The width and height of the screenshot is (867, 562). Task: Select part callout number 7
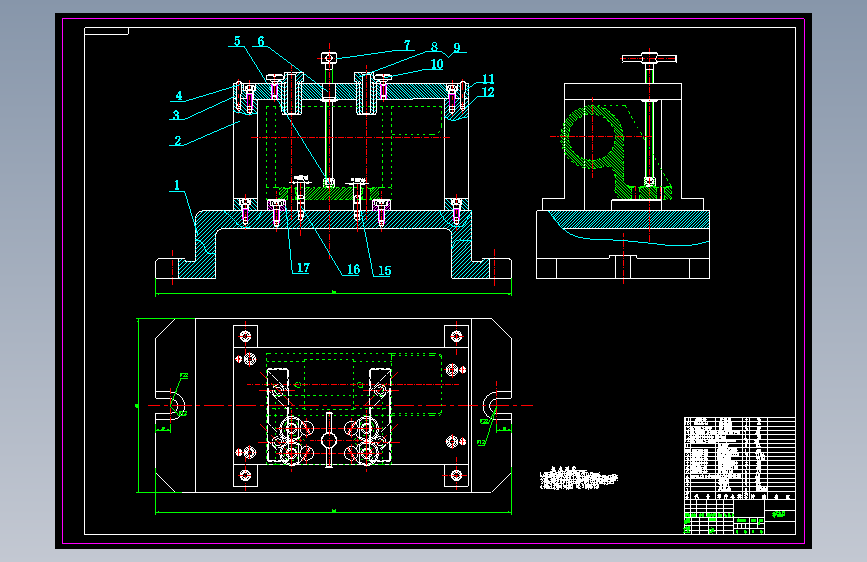[x=407, y=45]
